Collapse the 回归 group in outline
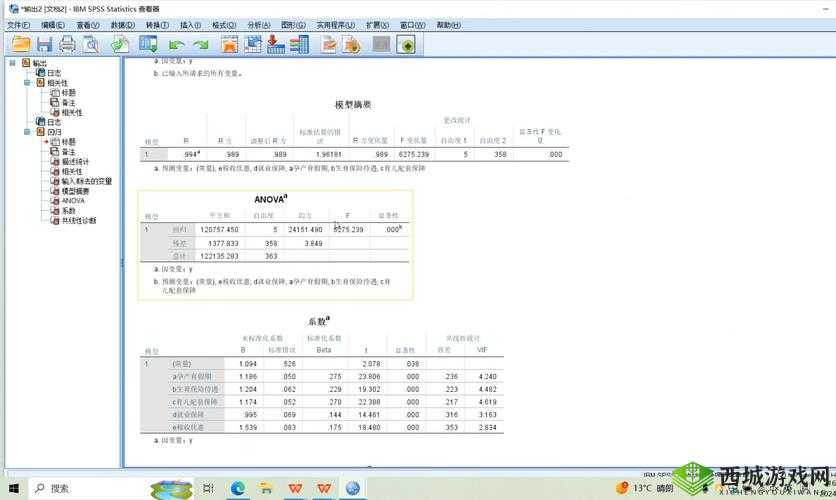Viewport: 836px width, 500px height. click(27, 131)
